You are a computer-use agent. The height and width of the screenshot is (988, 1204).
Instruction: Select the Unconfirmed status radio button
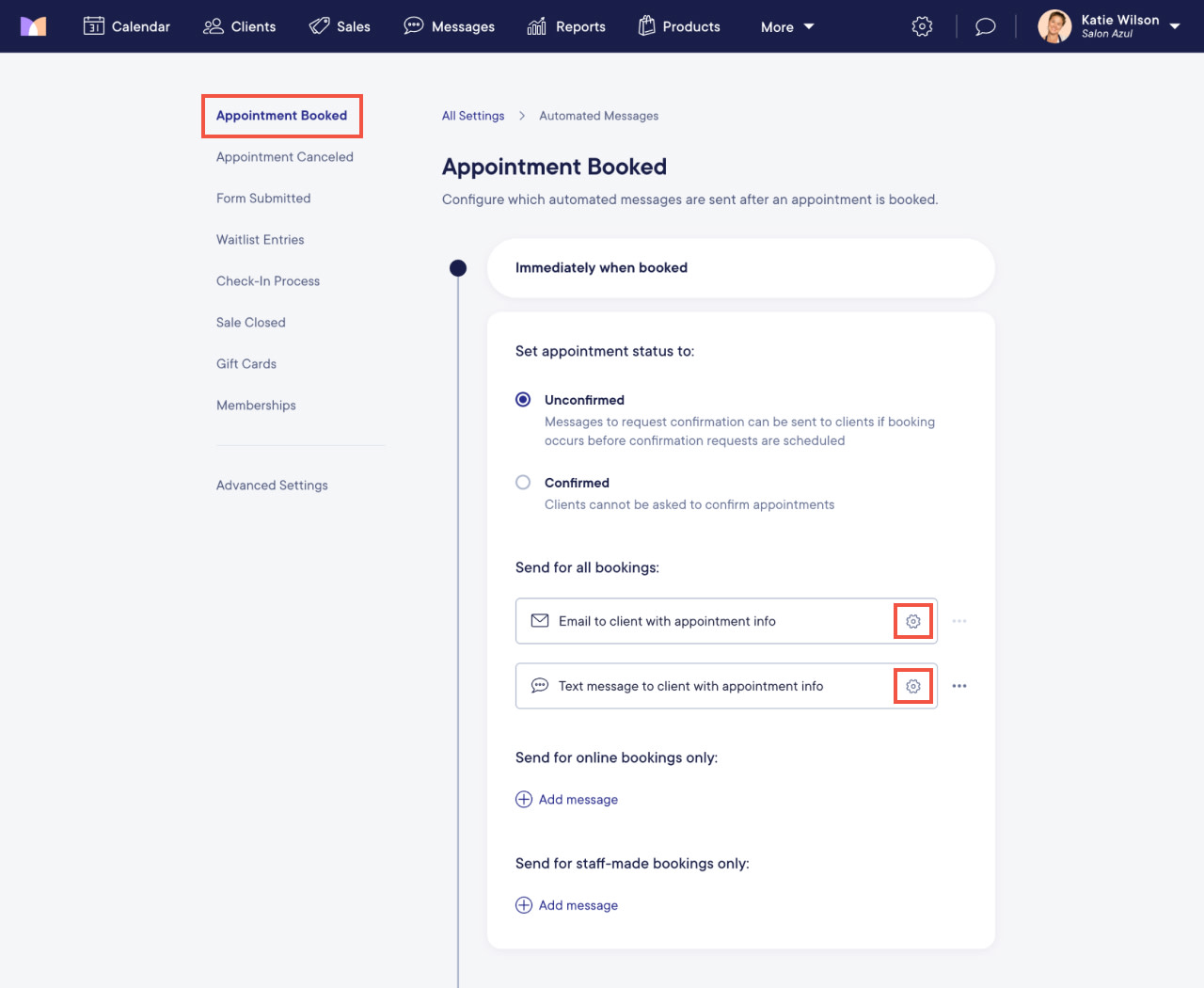coord(523,399)
